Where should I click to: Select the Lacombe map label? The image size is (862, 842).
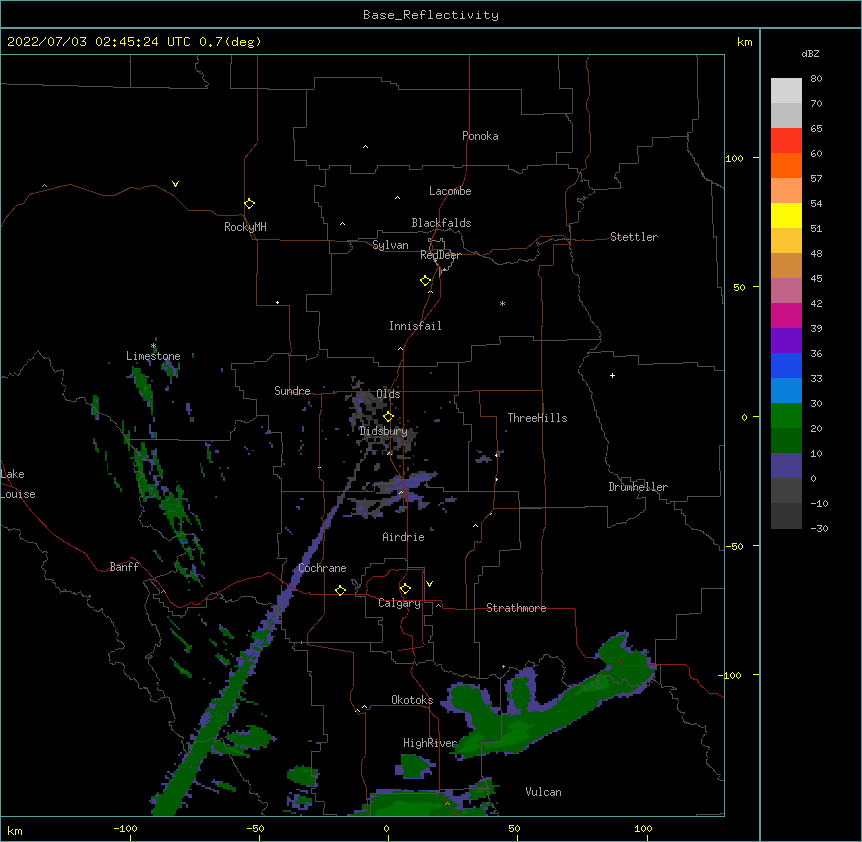click(450, 191)
